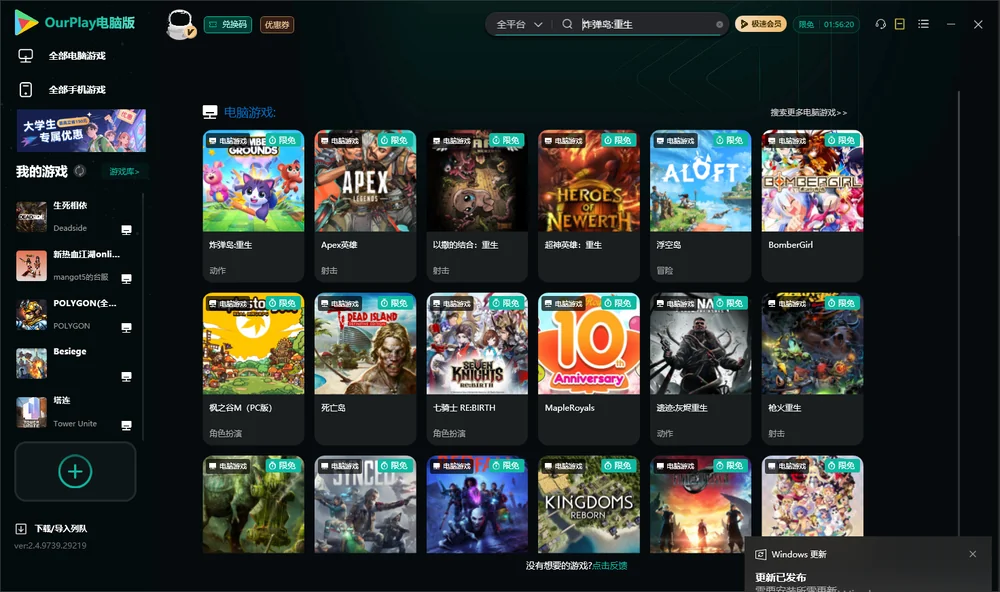The height and width of the screenshot is (592, 1000).
Task: Click the MapleRoyals game title text
Action: click(570, 408)
